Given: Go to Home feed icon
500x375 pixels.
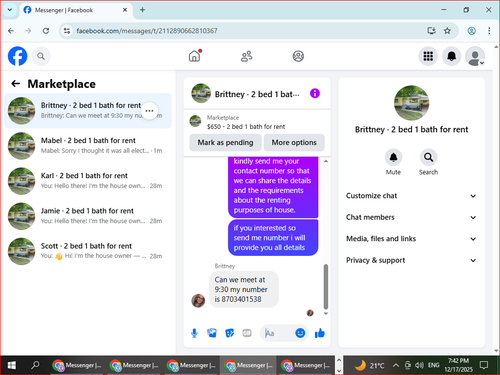Looking at the screenshot, I should [x=195, y=56].
